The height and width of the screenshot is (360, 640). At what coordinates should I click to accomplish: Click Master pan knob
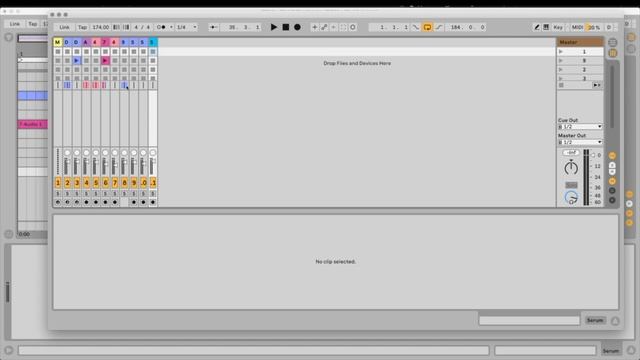coord(571,167)
